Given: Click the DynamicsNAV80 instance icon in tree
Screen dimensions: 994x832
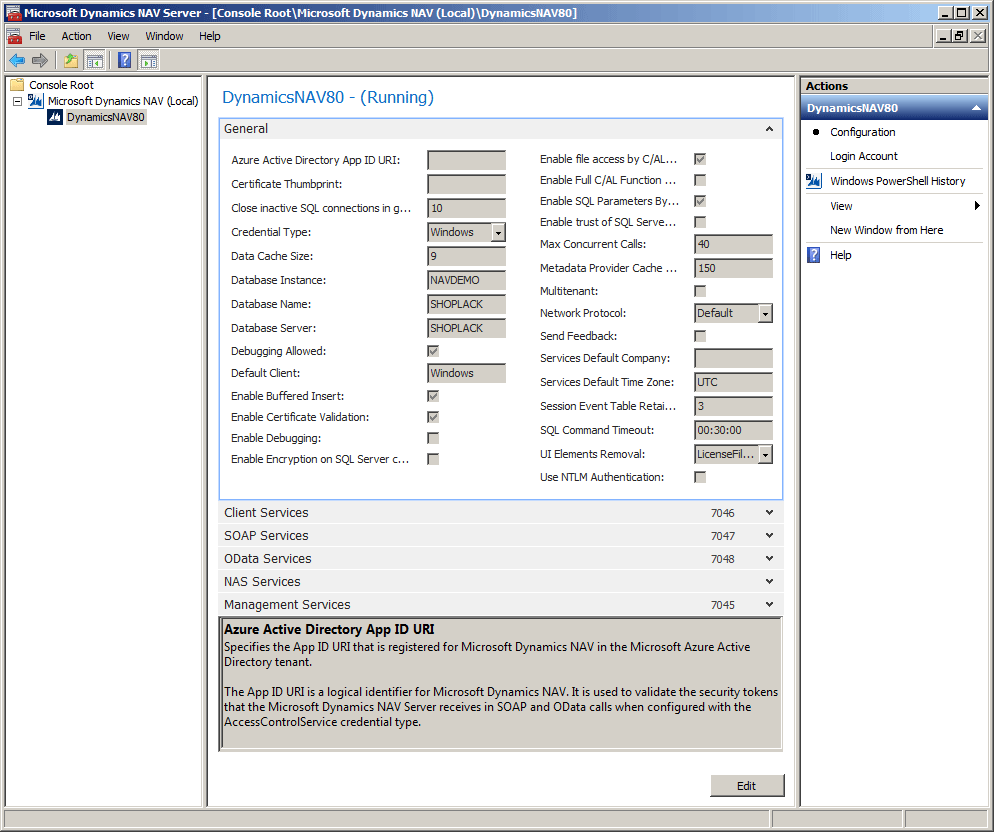Looking at the screenshot, I should pyautogui.click(x=55, y=117).
